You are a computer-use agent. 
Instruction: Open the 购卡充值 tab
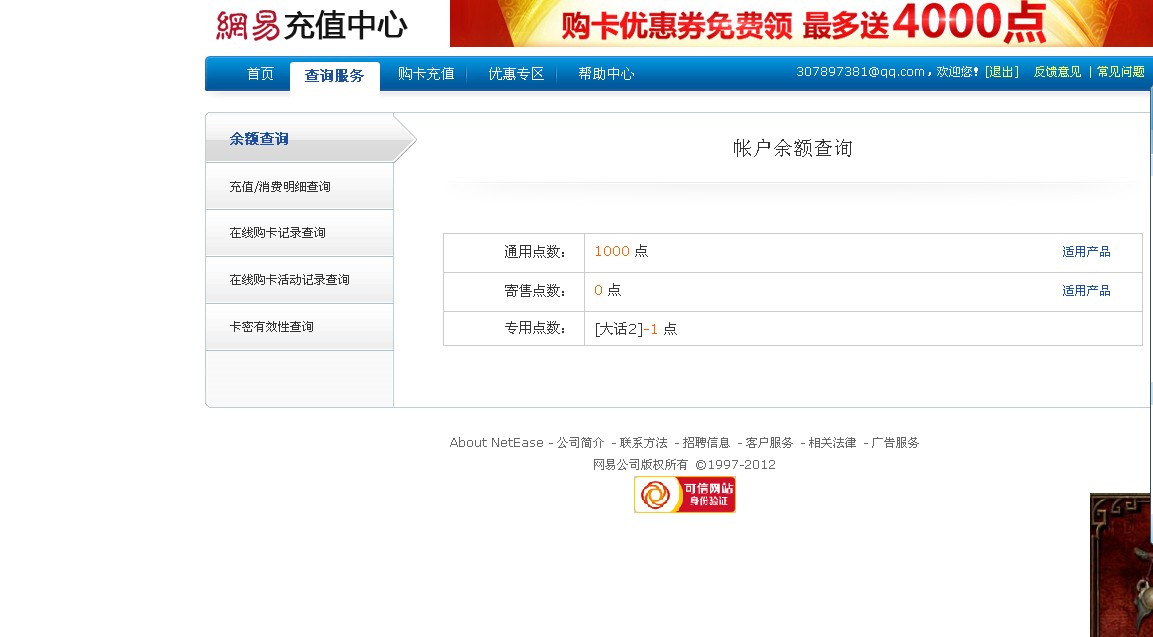426,74
